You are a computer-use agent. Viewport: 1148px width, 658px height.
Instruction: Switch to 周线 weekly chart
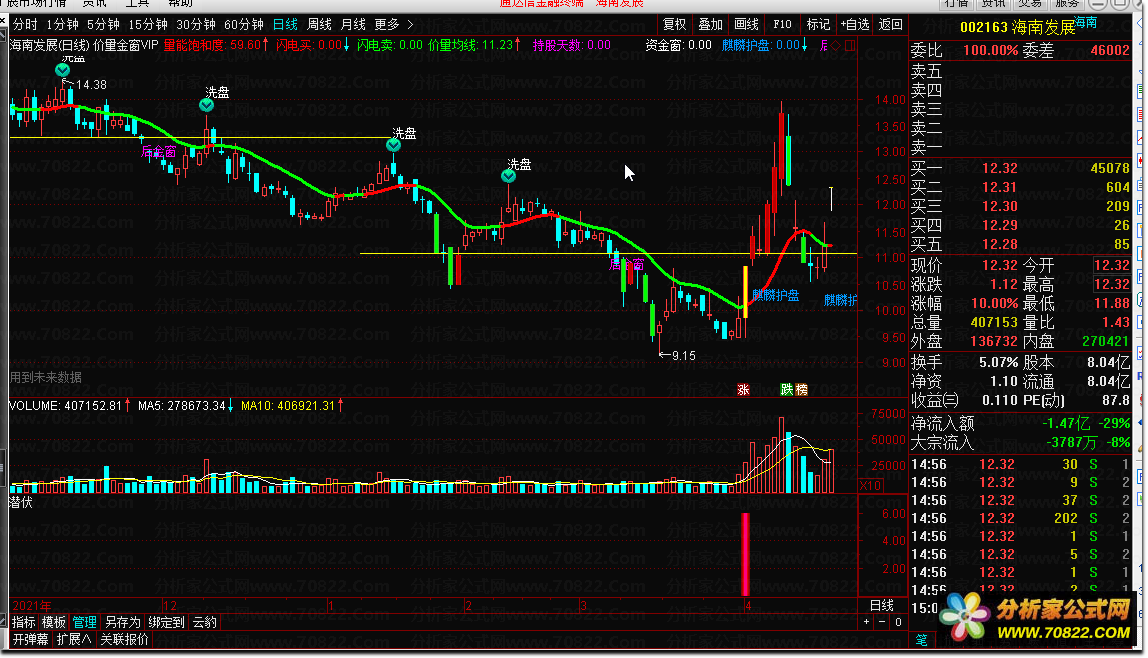319,25
